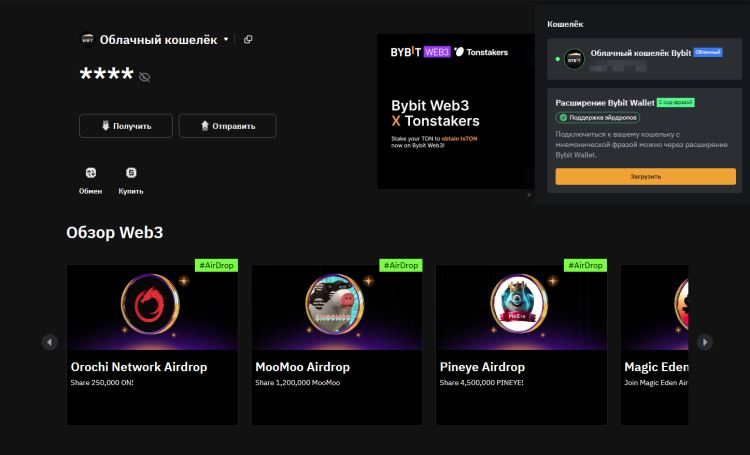750x455 pixels.
Task: Click the Кошелёк panel heading
Action: [565, 24]
